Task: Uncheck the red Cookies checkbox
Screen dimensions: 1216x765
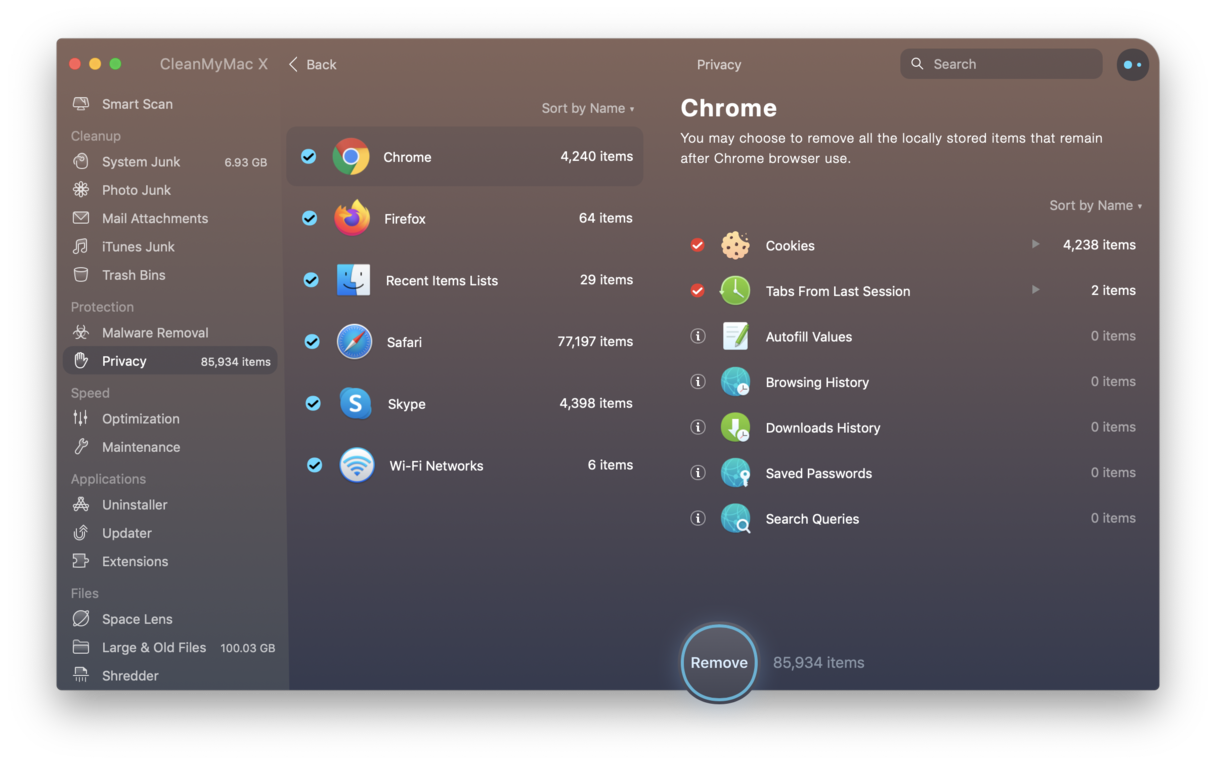Action: (698, 245)
